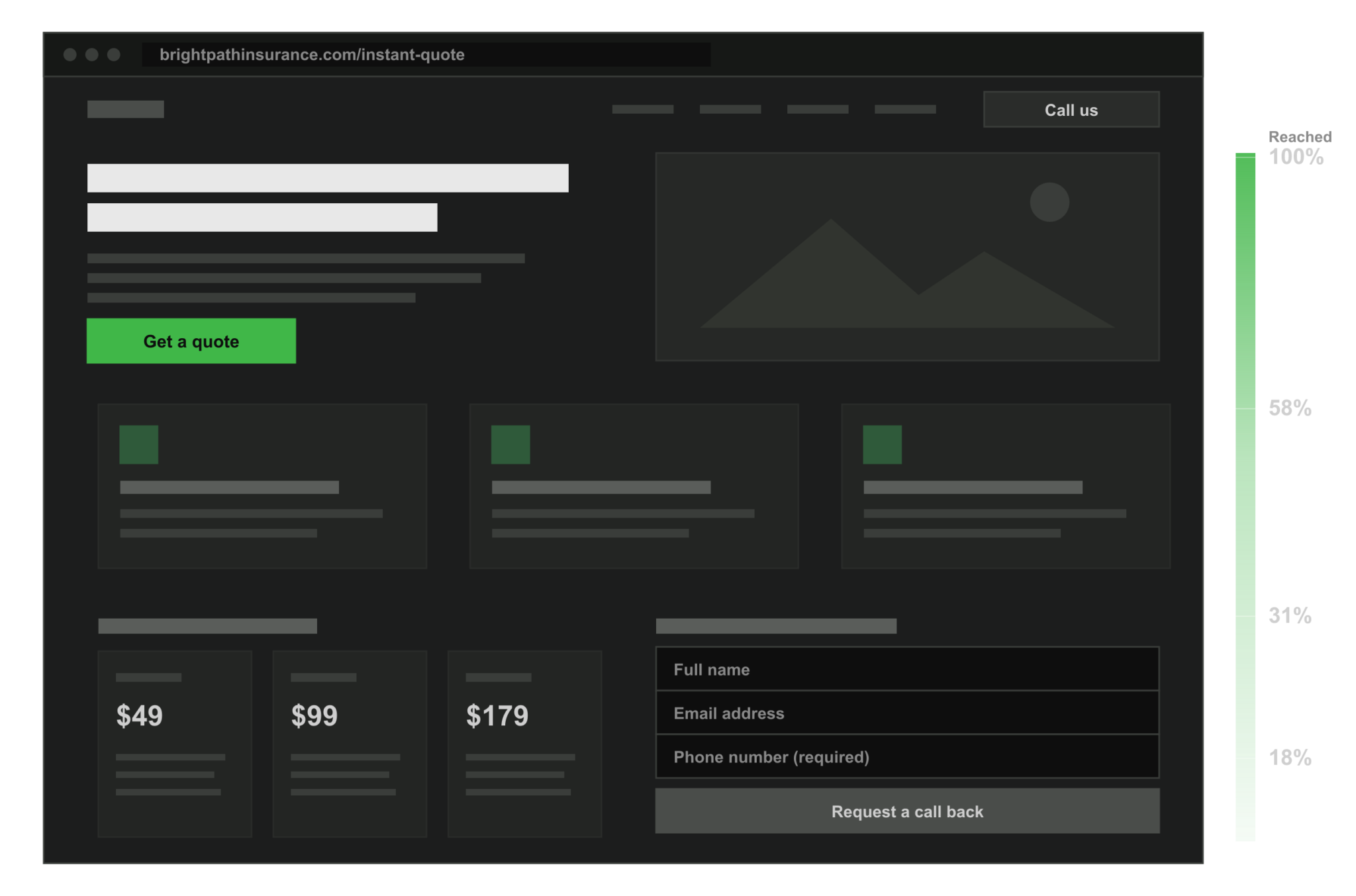Viewport: 1356px width, 896px height.
Task: Click the browser address bar URL
Action: [x=426, y=54]
